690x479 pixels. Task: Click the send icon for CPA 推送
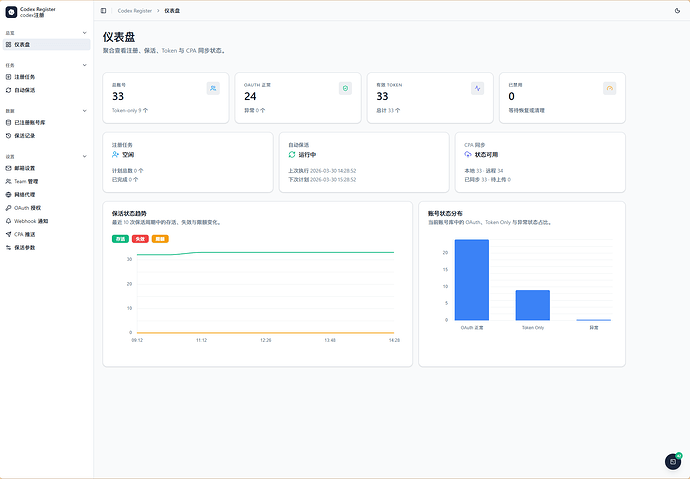[x=8, y=234]
